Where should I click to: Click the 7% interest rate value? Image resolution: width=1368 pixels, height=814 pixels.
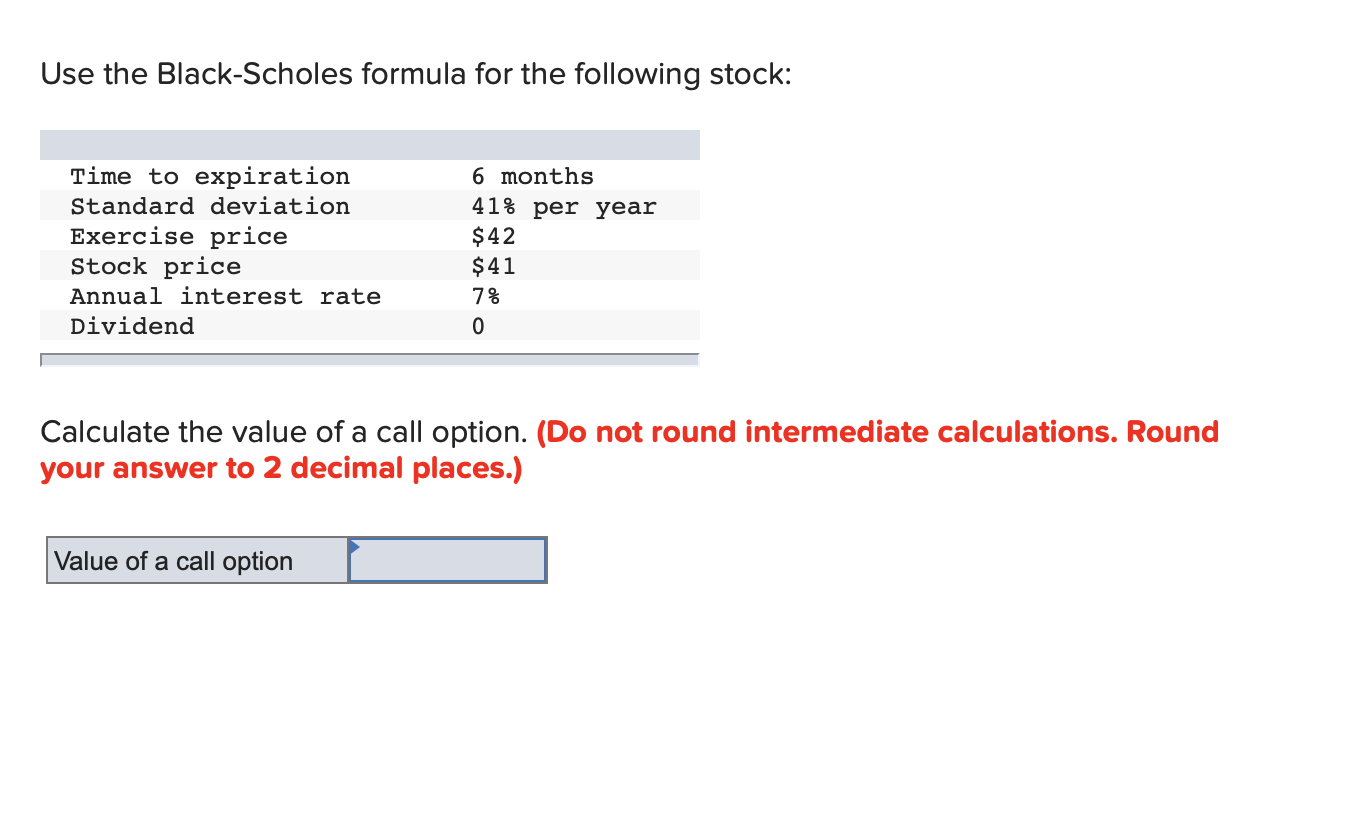pyautogui.click(x=486, y=297)
